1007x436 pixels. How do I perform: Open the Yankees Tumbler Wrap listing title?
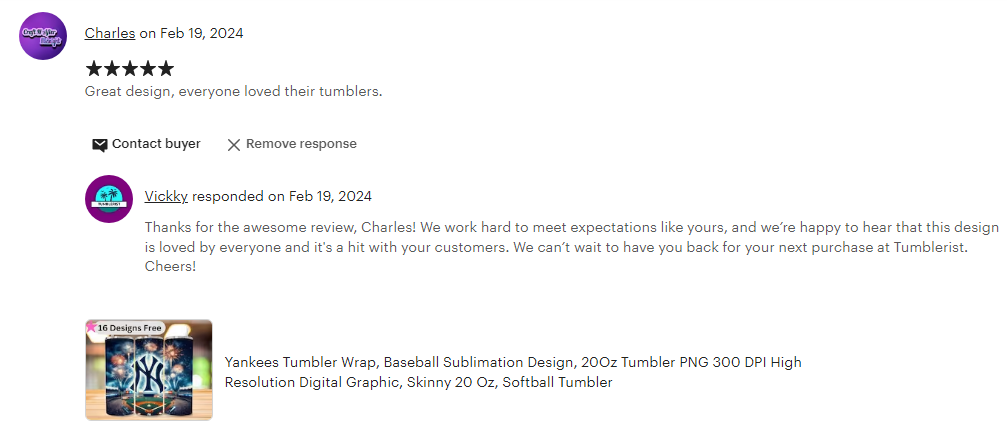coord(512,372)
